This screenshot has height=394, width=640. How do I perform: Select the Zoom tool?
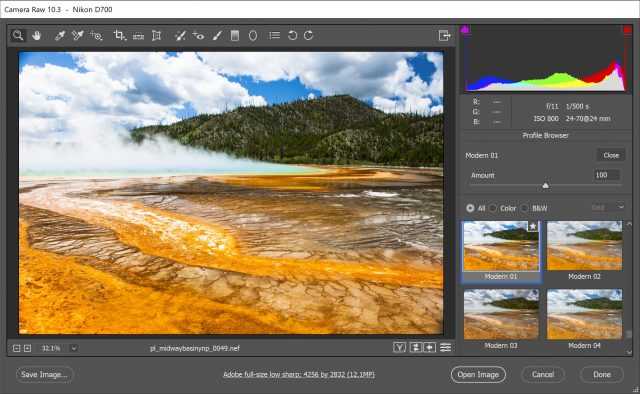click(18, 36)
